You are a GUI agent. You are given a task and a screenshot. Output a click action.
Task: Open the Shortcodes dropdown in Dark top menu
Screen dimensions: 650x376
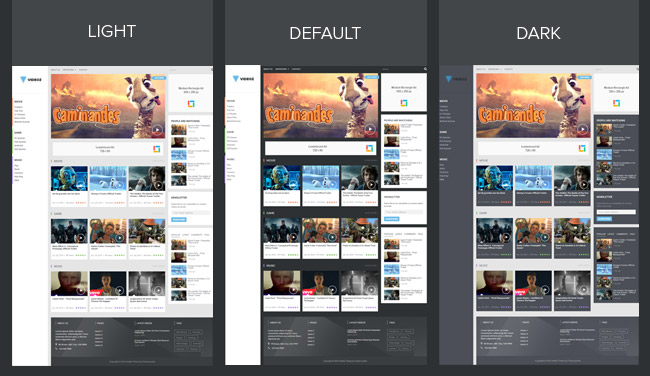coord(495,69)
